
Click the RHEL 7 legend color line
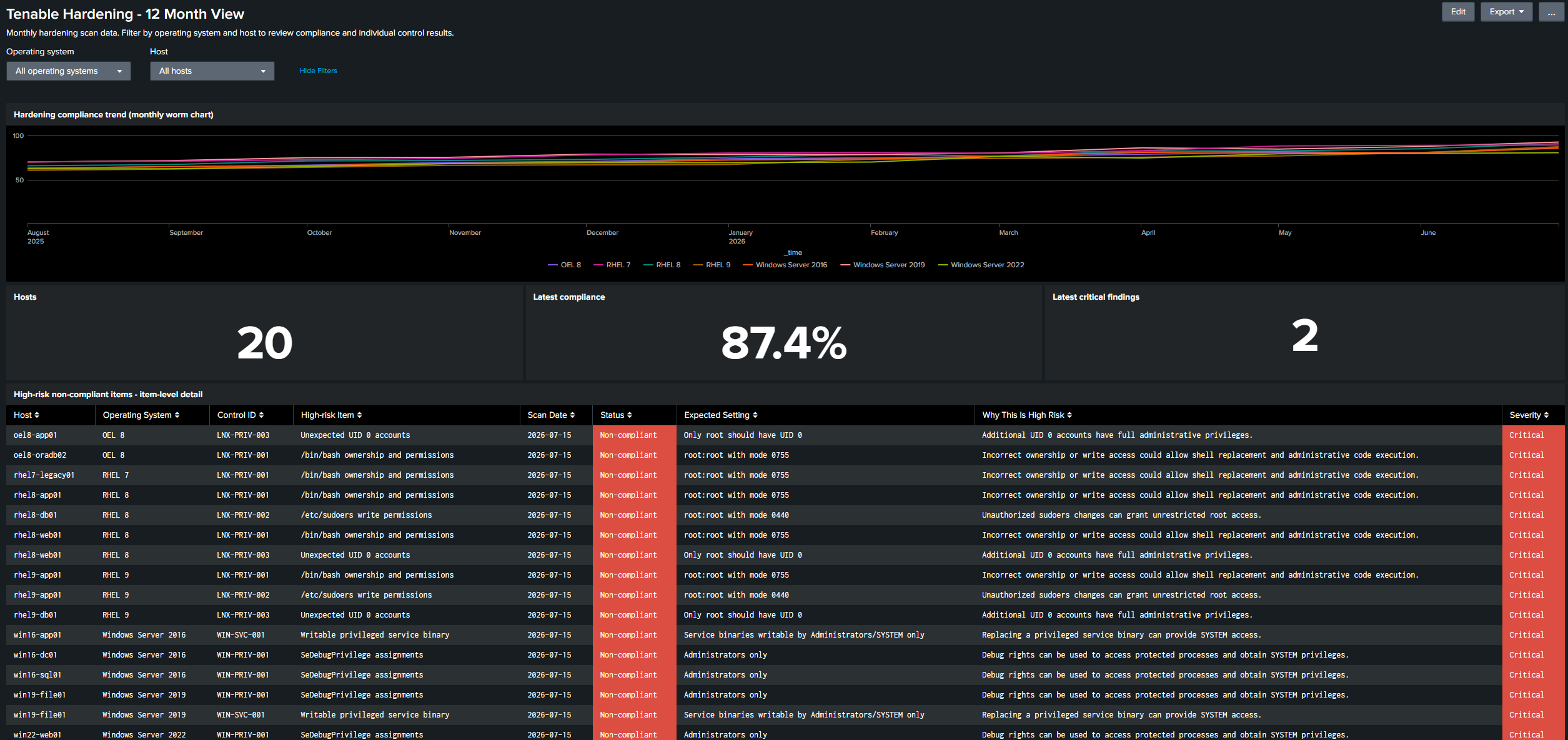(x=598, y=265)
